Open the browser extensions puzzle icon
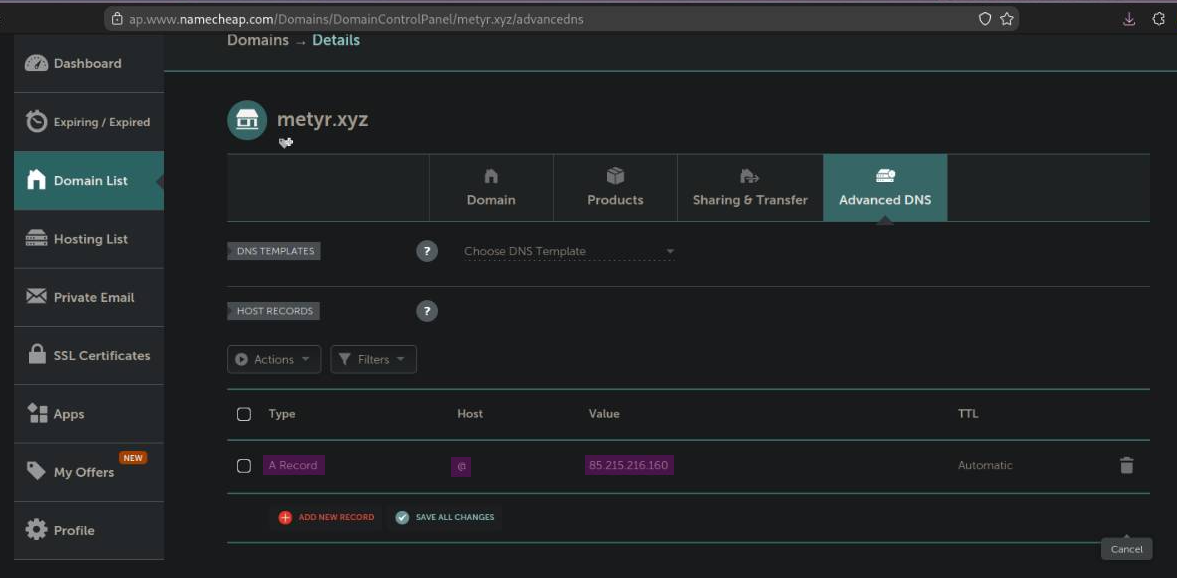This screenshot has width=1177, height=578. [1158, 20]
